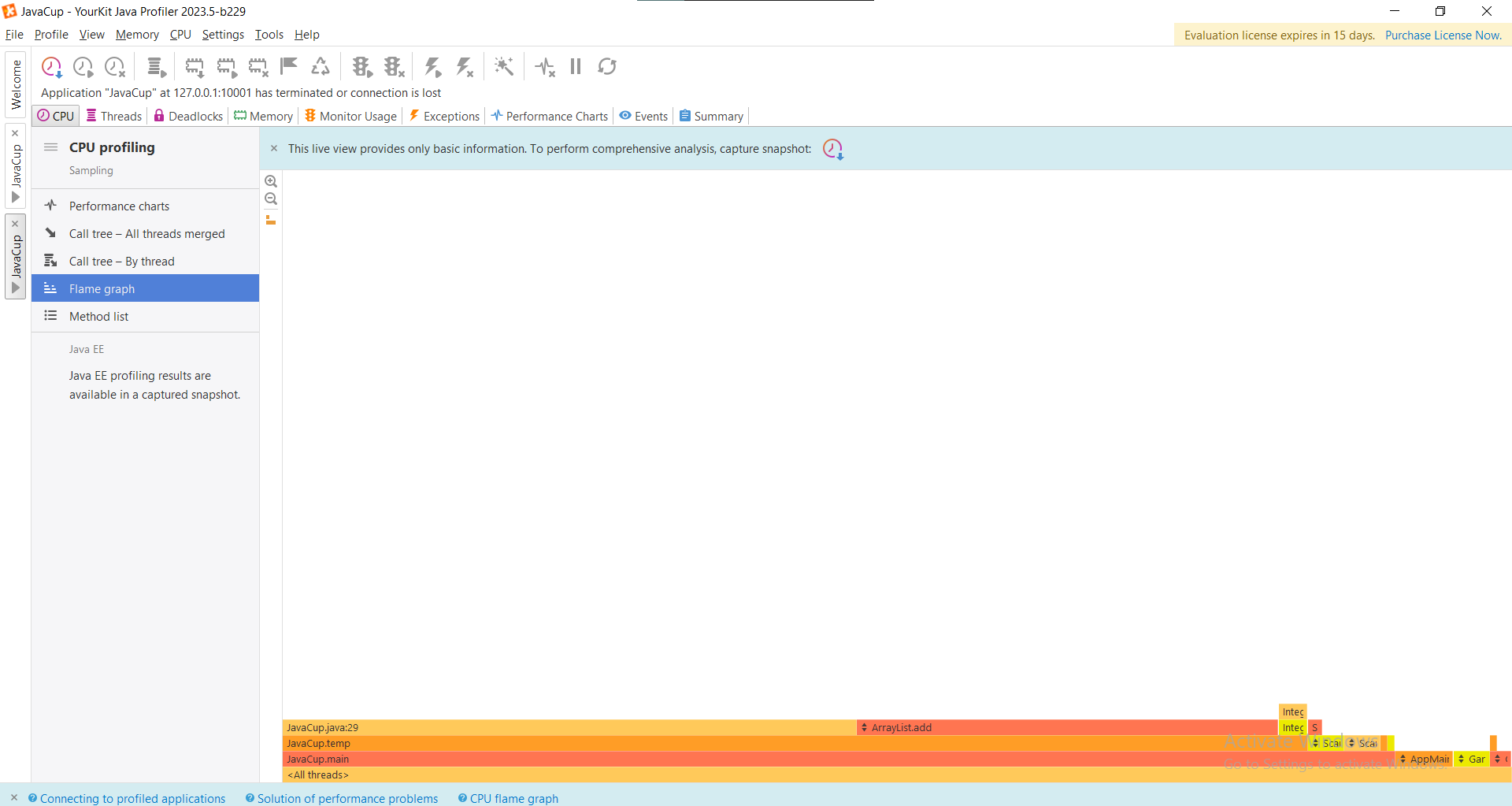This screenshot has width=1512, height=806.
Task: Stop CPU profiling with the clock-x icon
Action: pyautogui.click(x=114, y=67)
